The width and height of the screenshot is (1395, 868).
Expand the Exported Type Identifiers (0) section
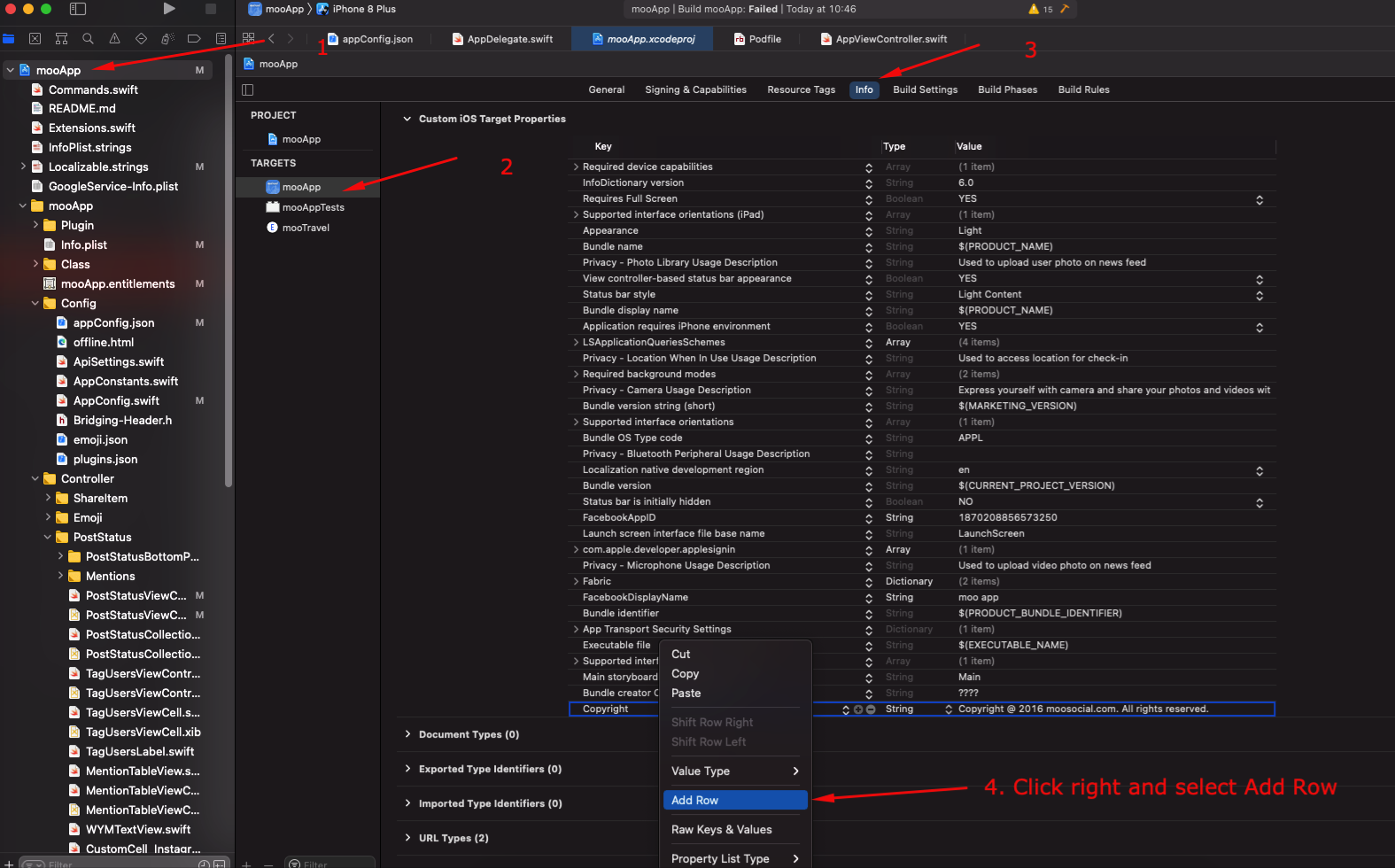click(407, 769)
